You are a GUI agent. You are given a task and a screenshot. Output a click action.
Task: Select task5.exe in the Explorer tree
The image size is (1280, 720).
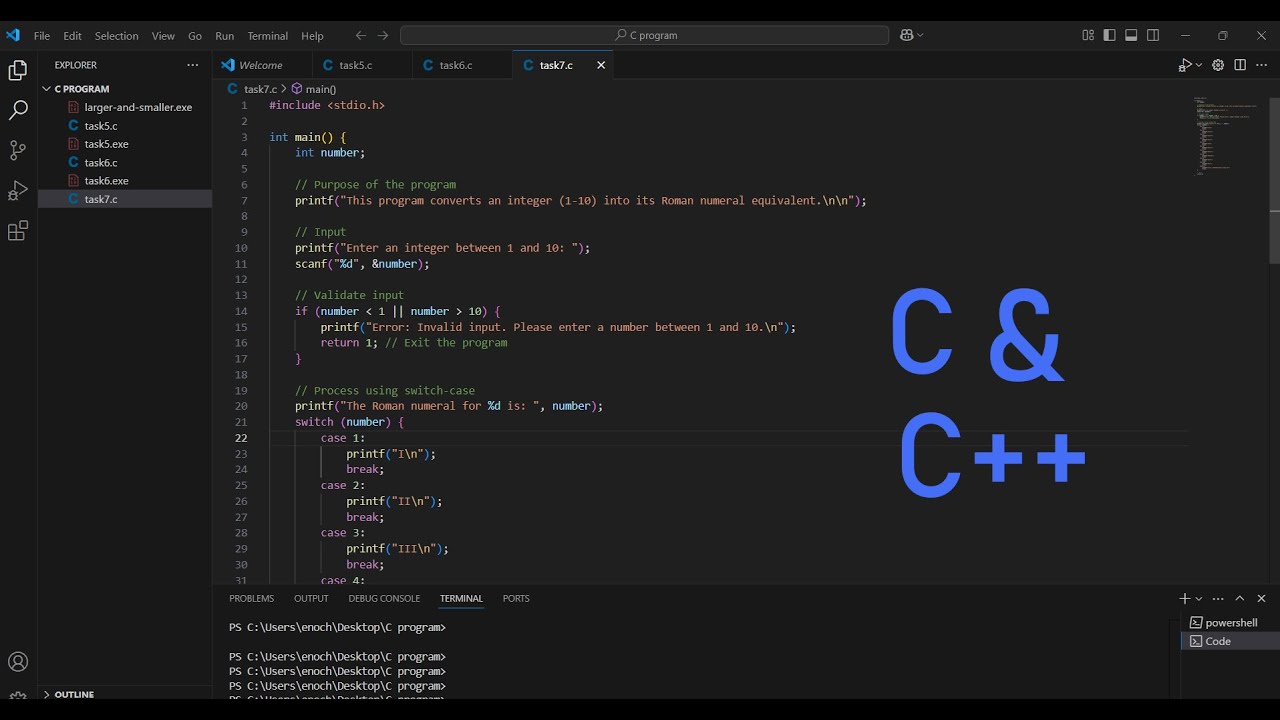coord(125,144)
